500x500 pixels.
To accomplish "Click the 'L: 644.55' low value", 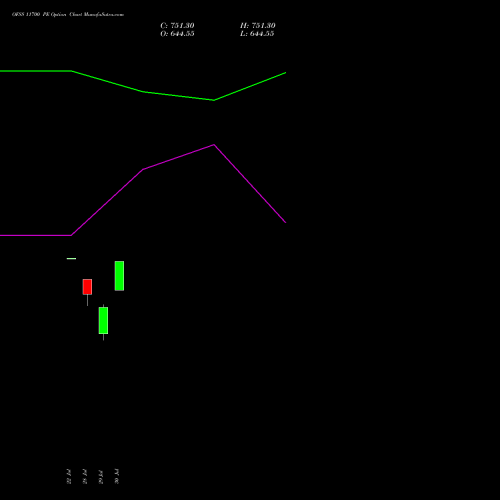I will click(257, 34).
